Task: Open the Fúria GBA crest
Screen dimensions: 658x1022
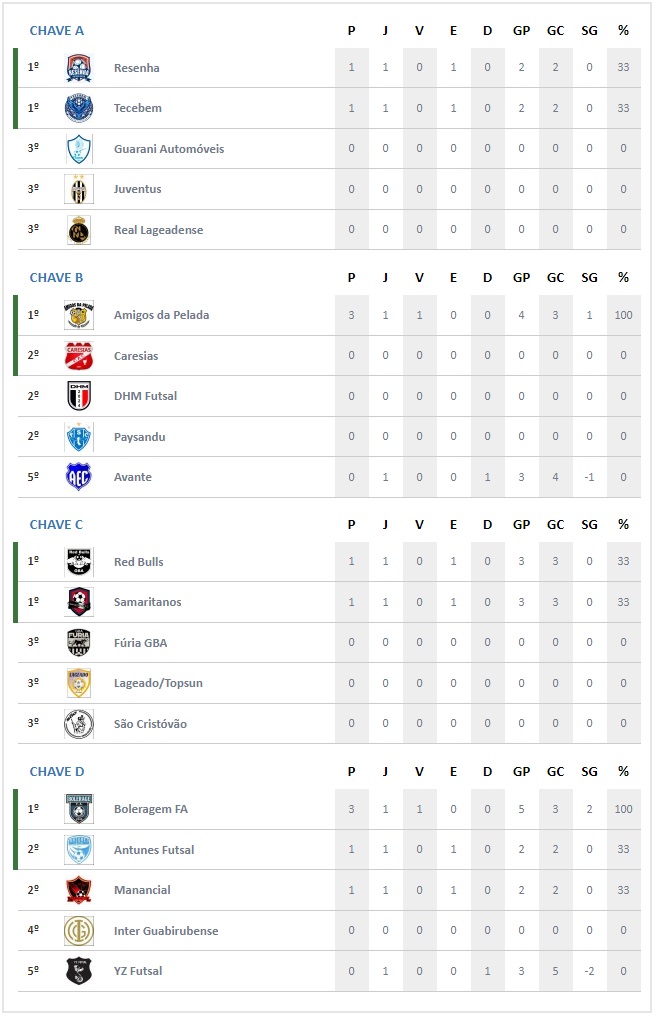Action: [x=79, y=643]
